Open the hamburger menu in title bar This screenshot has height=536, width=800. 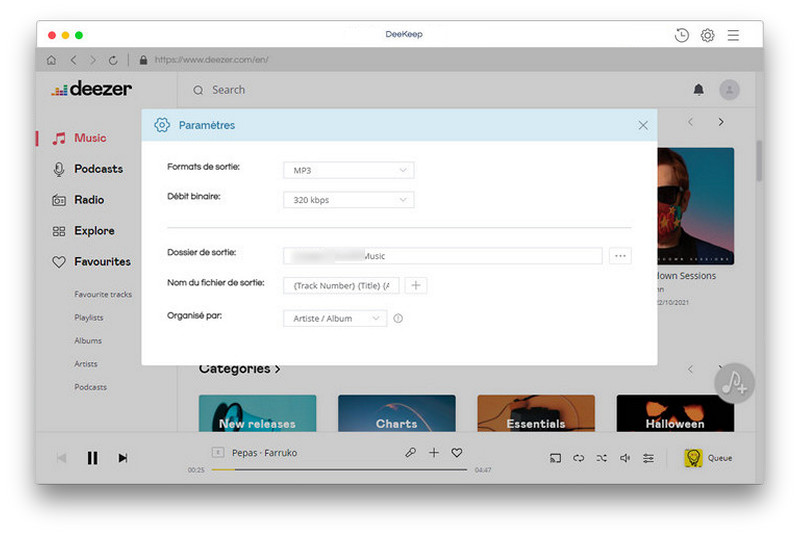coord(733,35)
